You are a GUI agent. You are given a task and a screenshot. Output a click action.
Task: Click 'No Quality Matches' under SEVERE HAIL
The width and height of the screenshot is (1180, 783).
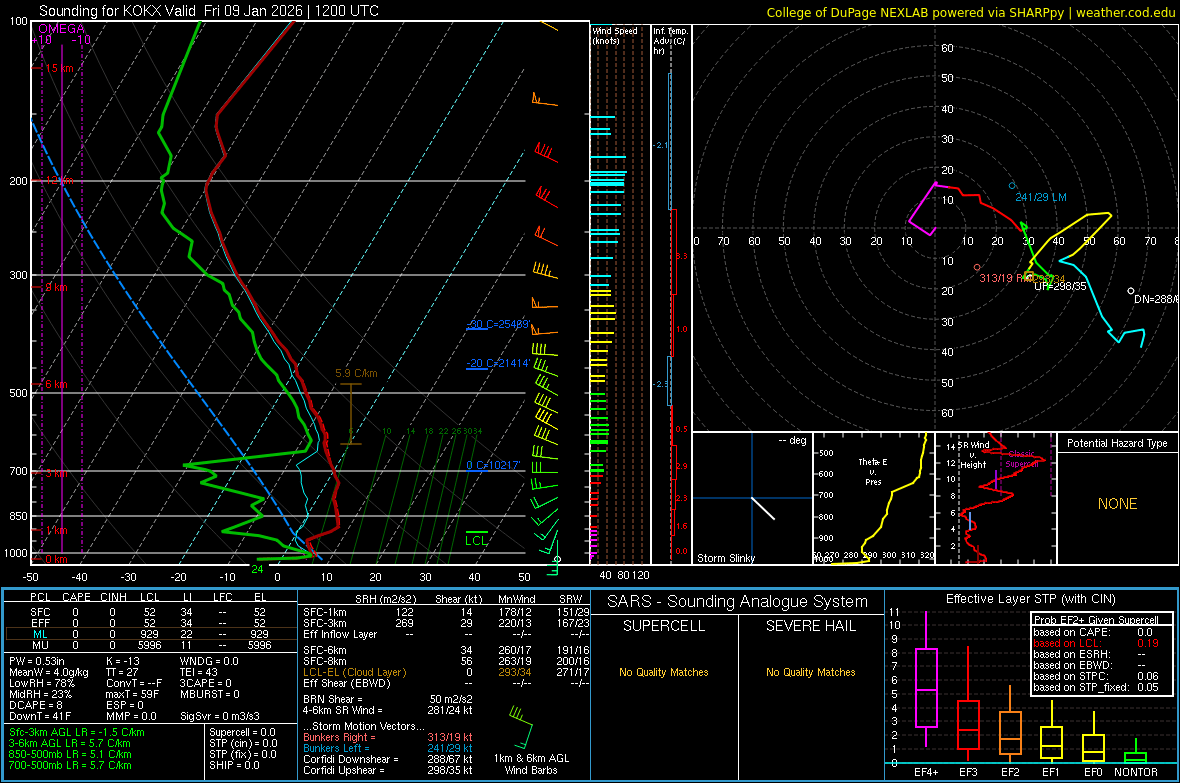(x=810, y=672)
